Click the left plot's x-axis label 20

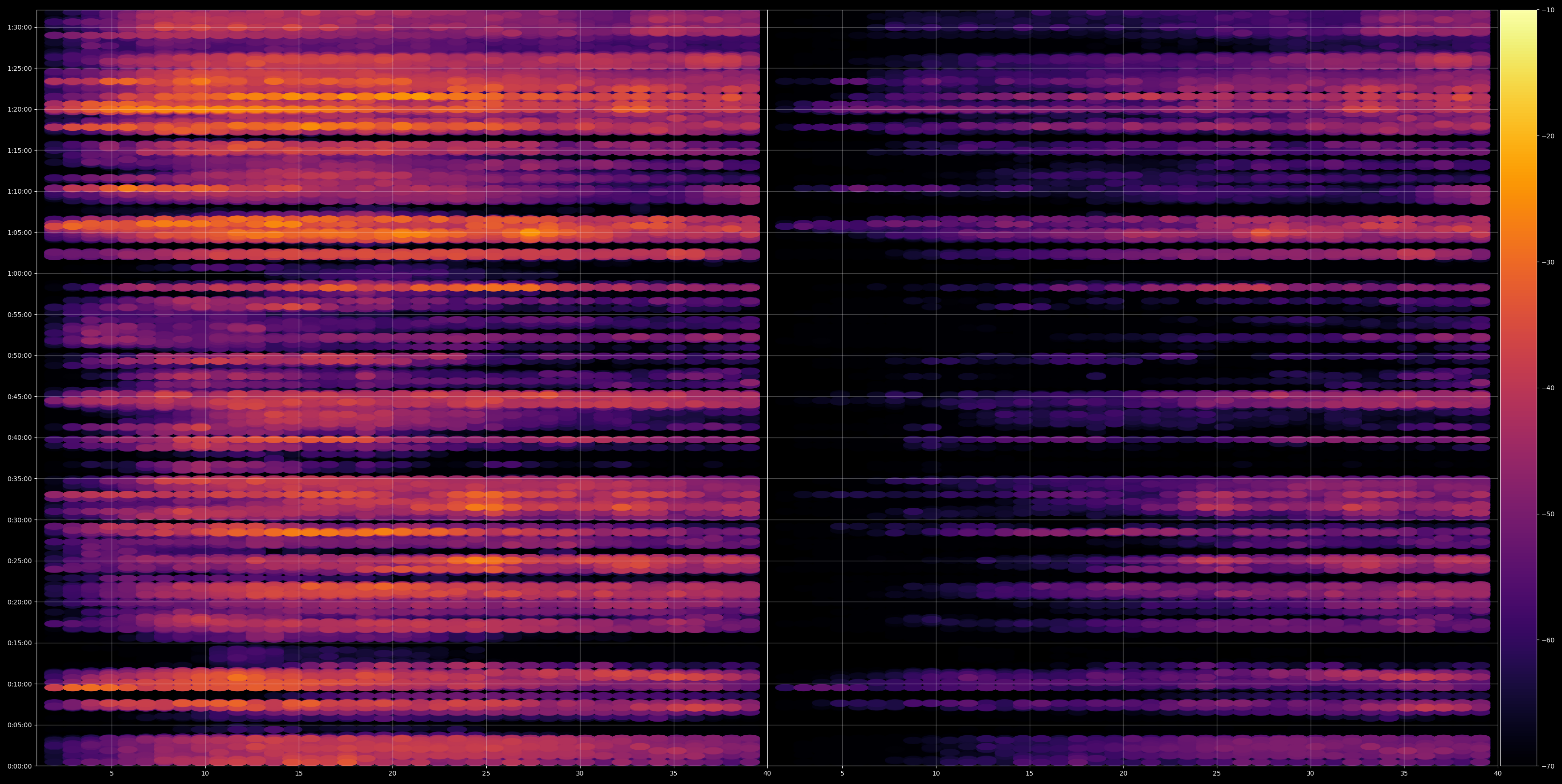coord(392,774)
